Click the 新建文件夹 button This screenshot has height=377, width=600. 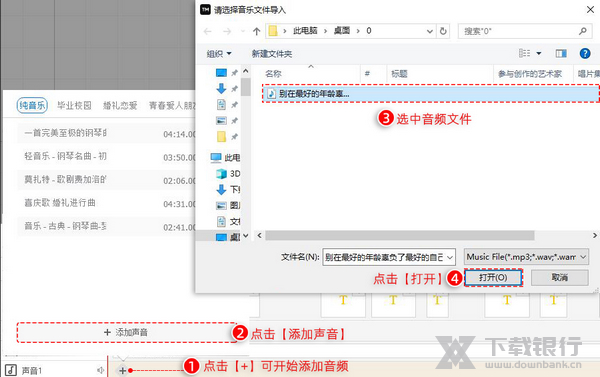[x=272, y=54]
